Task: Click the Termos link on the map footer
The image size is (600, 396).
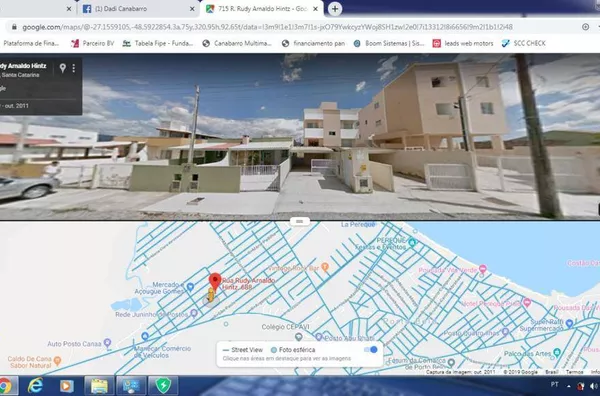Action: [x=574, y=372]
